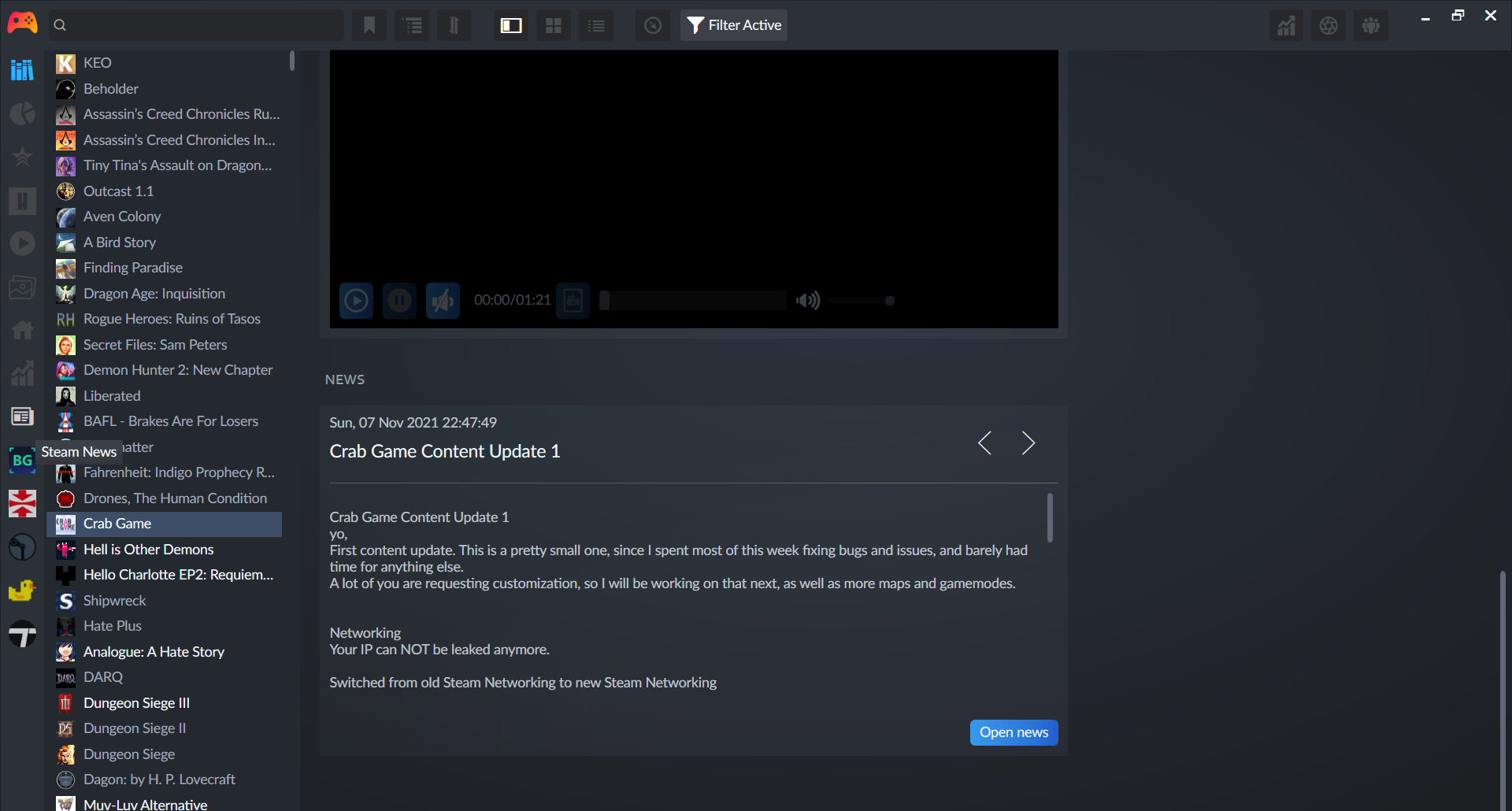
Task: Click the Crab Game Content Update 1 headline
Action: tap(445, 451)
